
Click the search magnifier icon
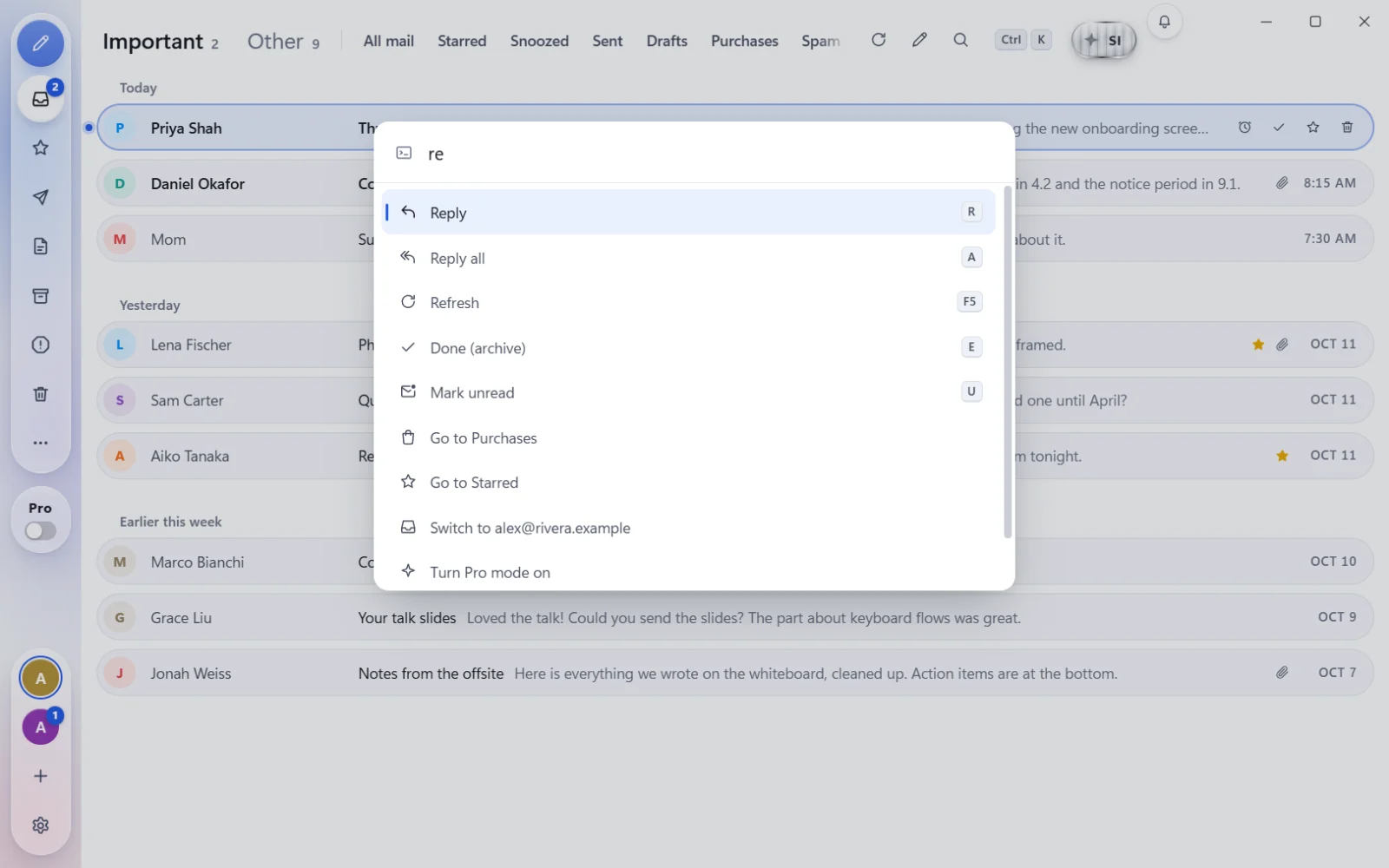(960, 40)
